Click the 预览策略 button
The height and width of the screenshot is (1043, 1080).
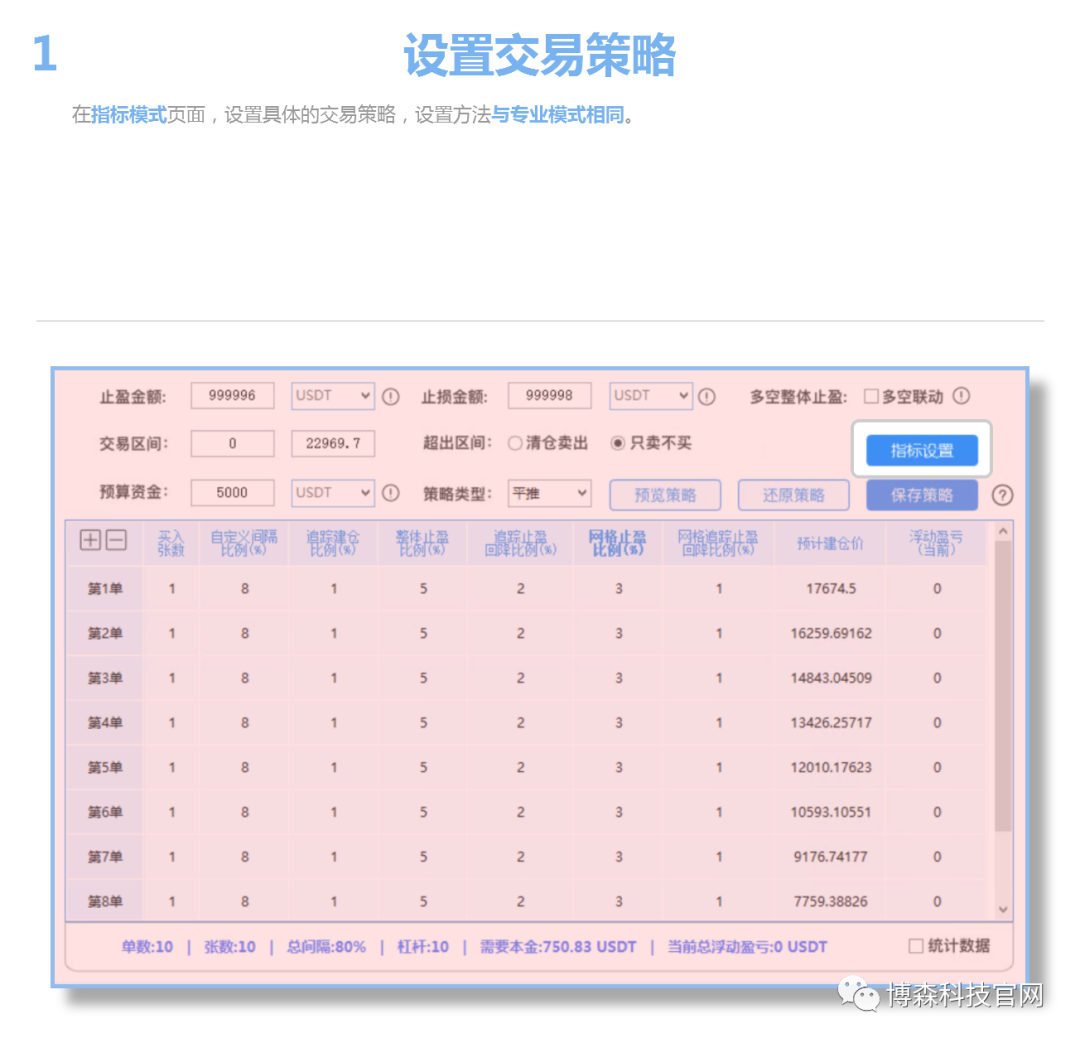coord(665,494)
